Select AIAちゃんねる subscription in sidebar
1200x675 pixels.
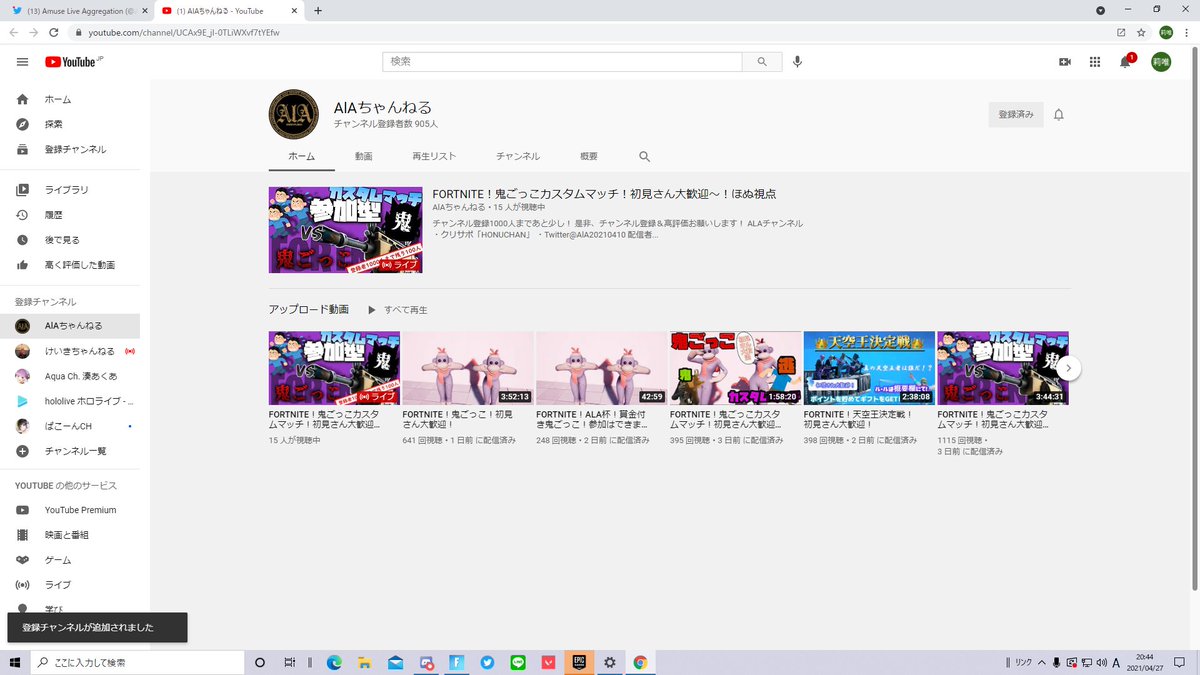70,326
